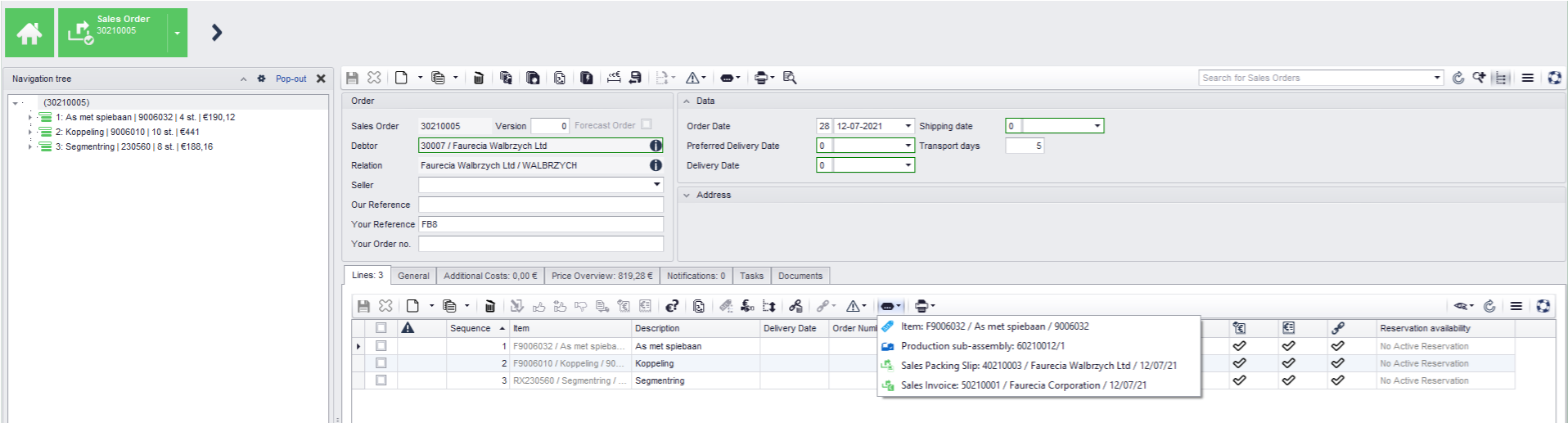Open the Documents tab

tap(800, 276)
